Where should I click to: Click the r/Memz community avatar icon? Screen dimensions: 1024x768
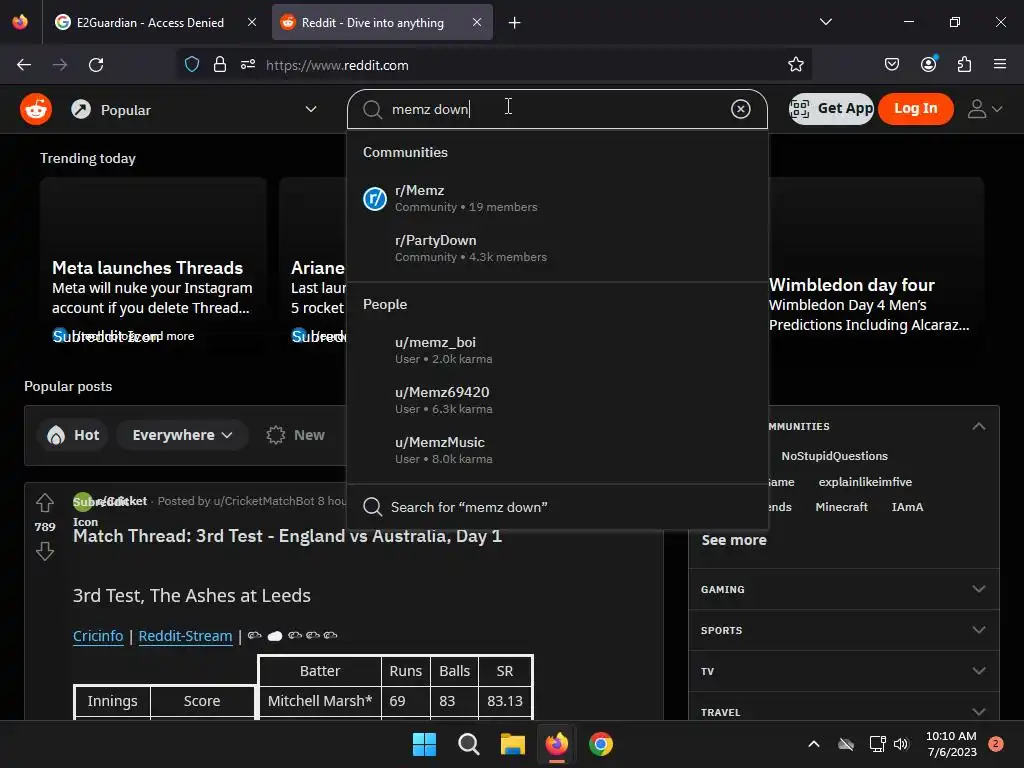[375, 199]
